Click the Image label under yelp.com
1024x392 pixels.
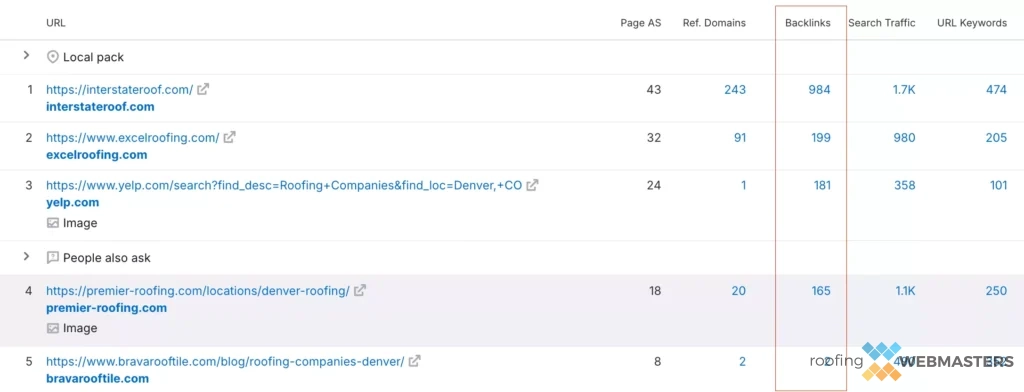pyautogui.click(x=80, y=223)
